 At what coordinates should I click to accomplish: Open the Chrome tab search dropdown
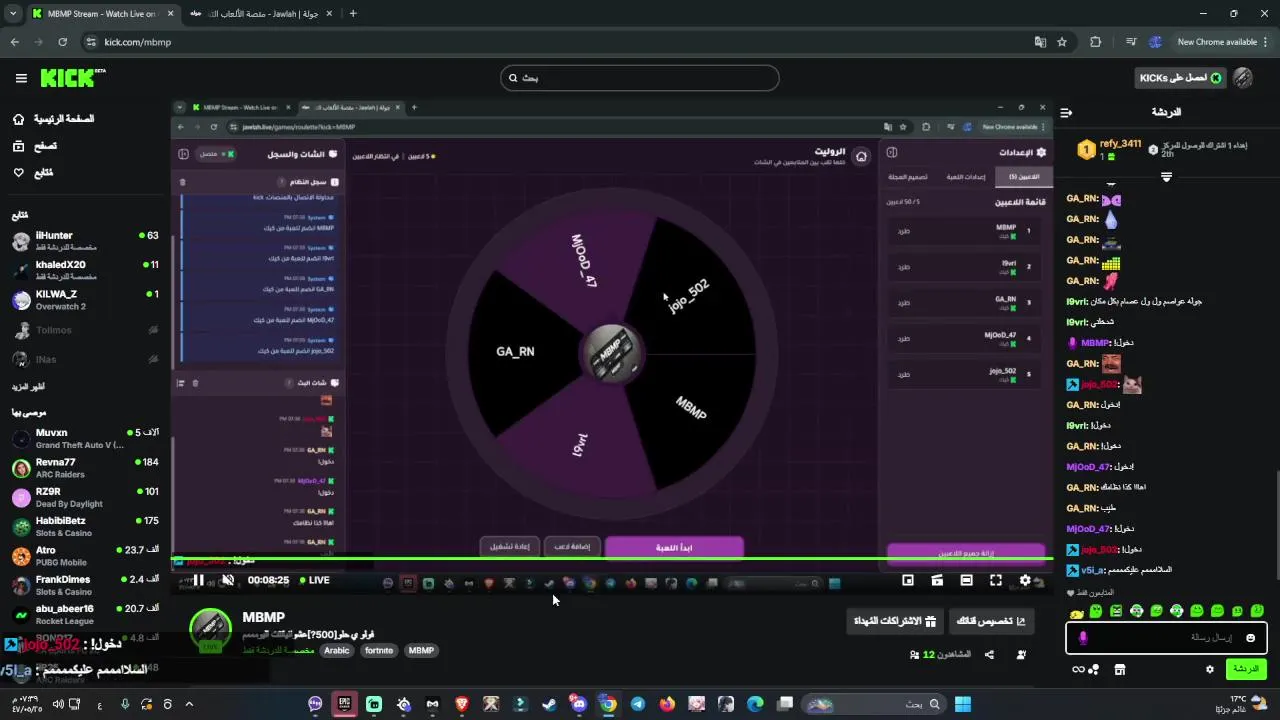pos(13,14)
